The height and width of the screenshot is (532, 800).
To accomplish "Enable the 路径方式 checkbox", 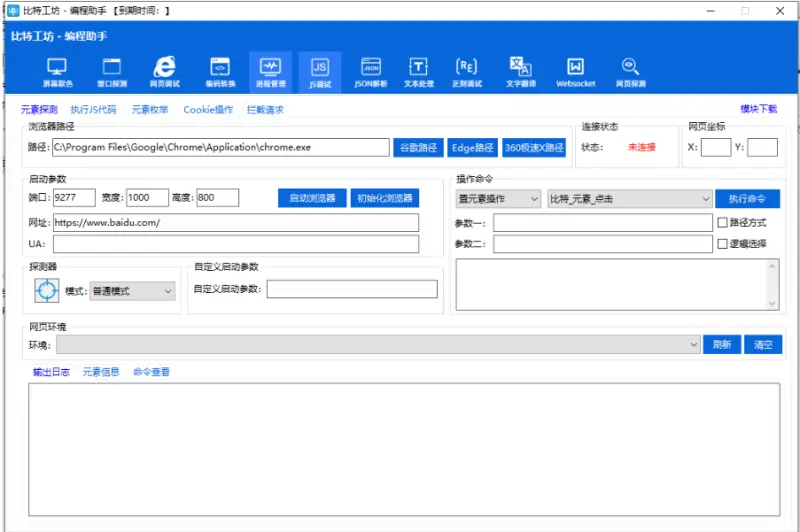I will pyautogui.click(x=723, y=222).
